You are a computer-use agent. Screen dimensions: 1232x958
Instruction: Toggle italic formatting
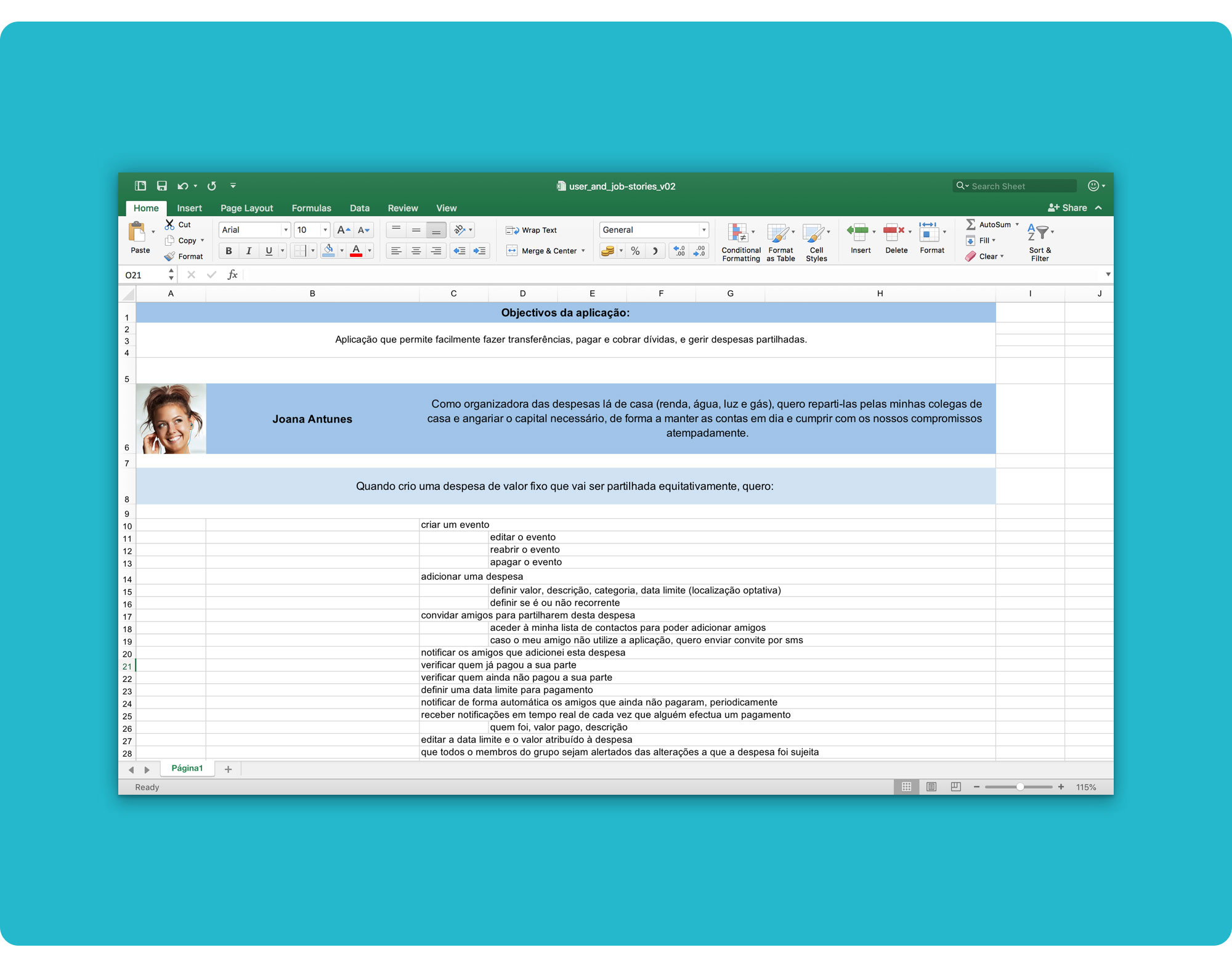pos(249,251)
